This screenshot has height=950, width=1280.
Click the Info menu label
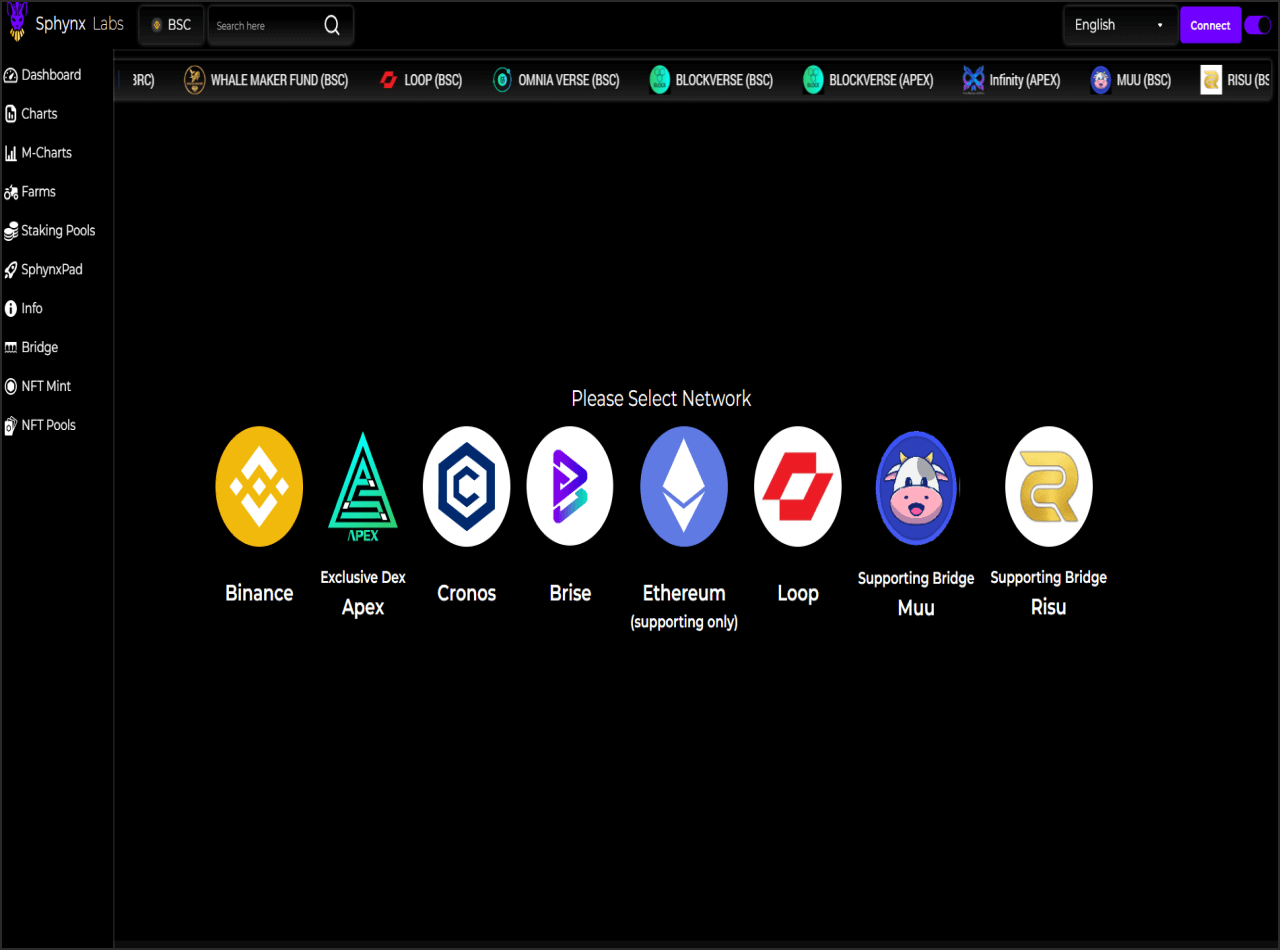pyautogui.click(x=32, y=309)
